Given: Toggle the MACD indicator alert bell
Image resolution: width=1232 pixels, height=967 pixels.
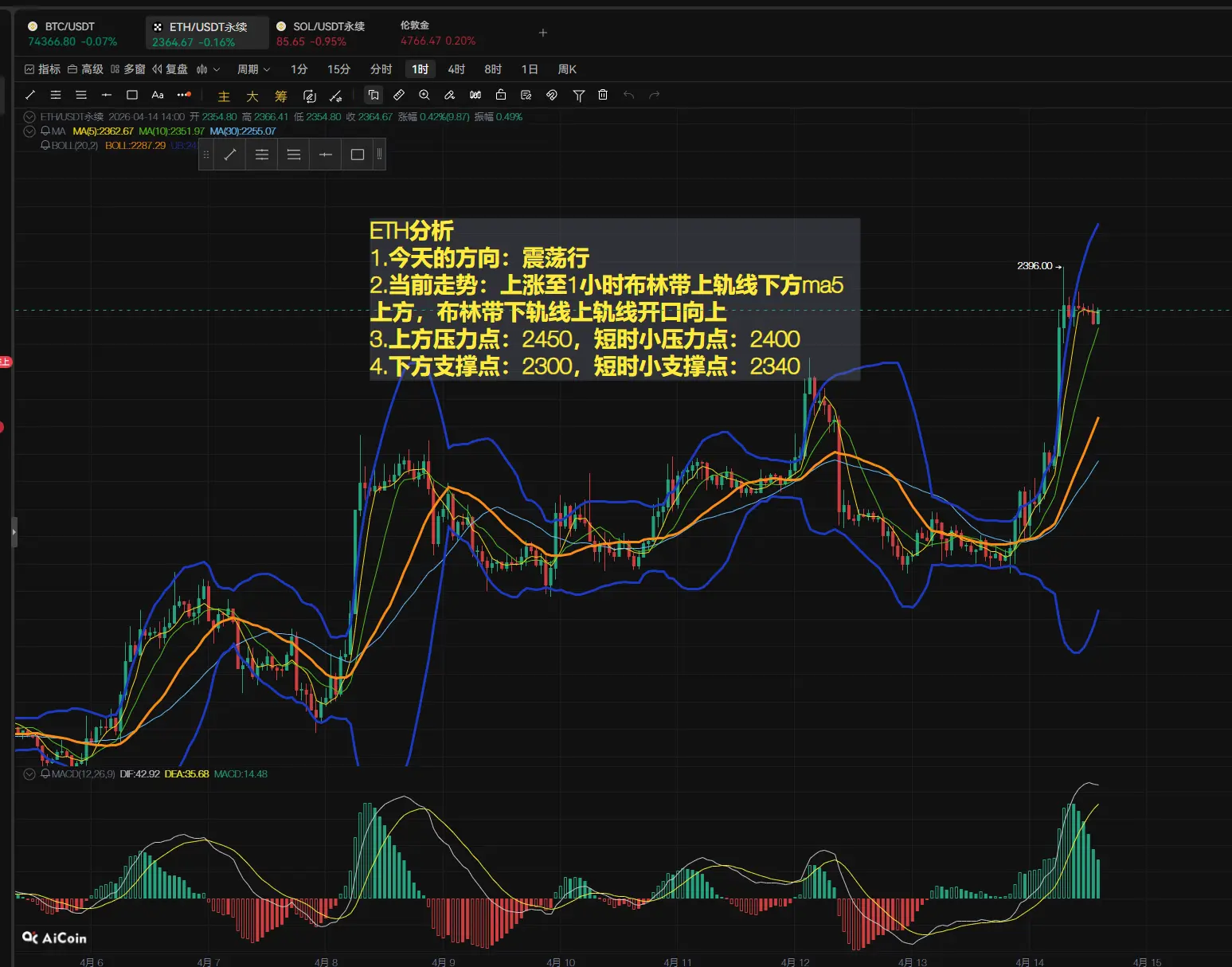Looking at the screenshot, I should [45, 773].
